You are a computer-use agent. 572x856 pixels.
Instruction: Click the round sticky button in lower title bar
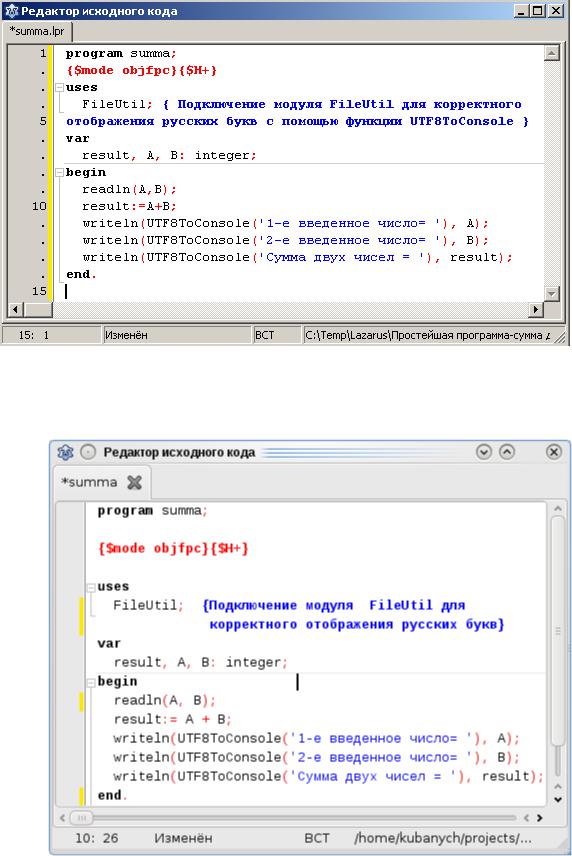pos(88,452)
